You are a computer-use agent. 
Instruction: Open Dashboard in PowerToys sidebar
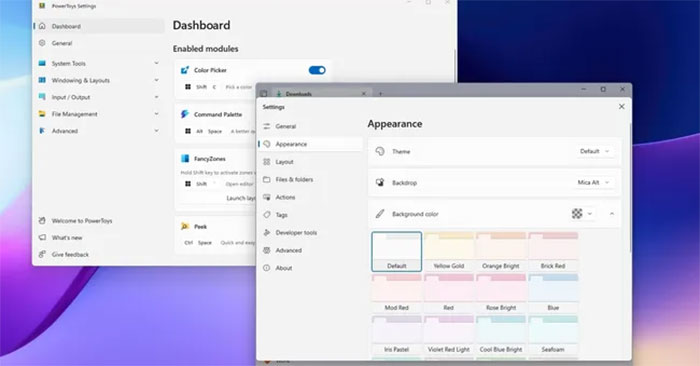pos(99,26)
